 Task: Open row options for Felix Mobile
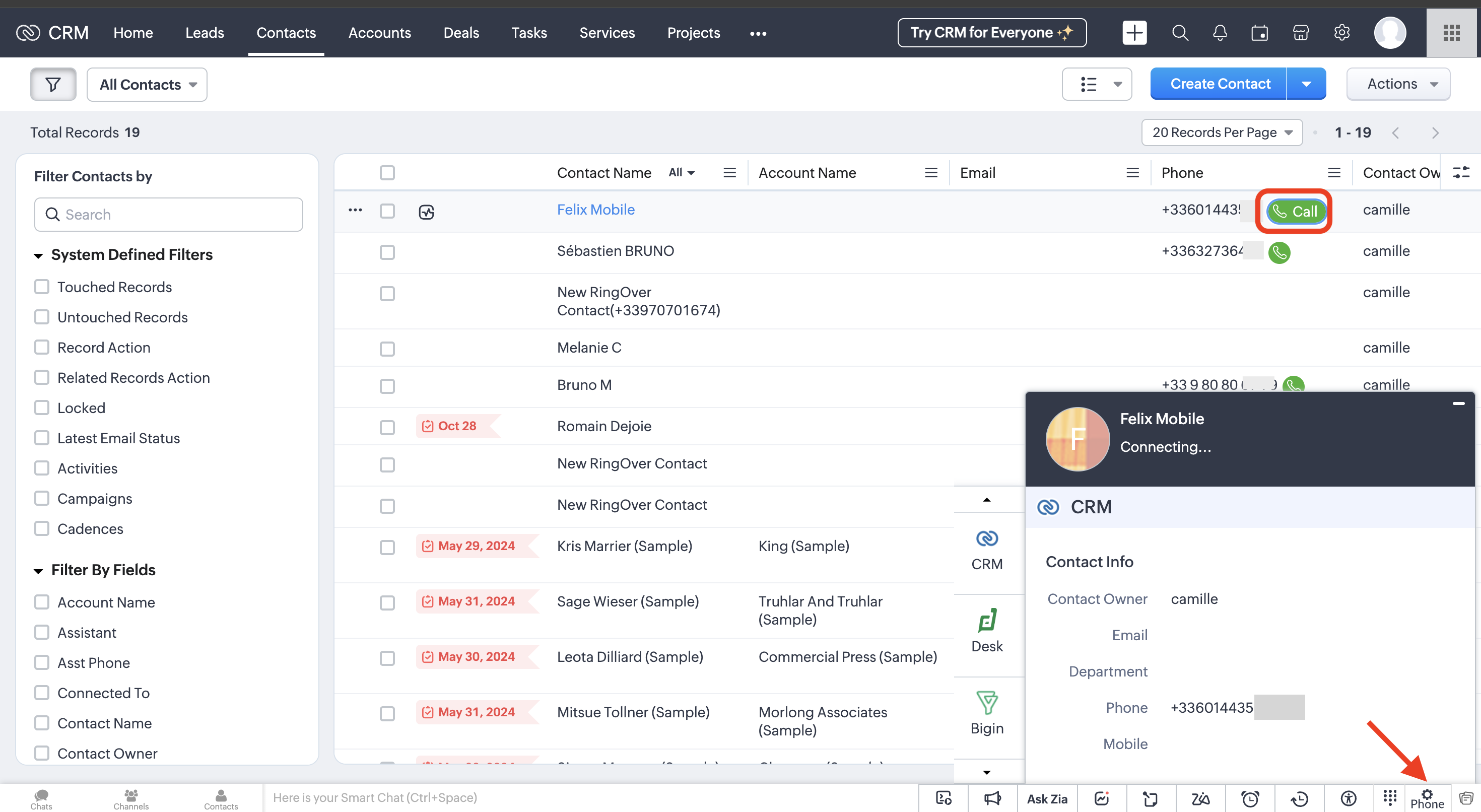(355, 210)
